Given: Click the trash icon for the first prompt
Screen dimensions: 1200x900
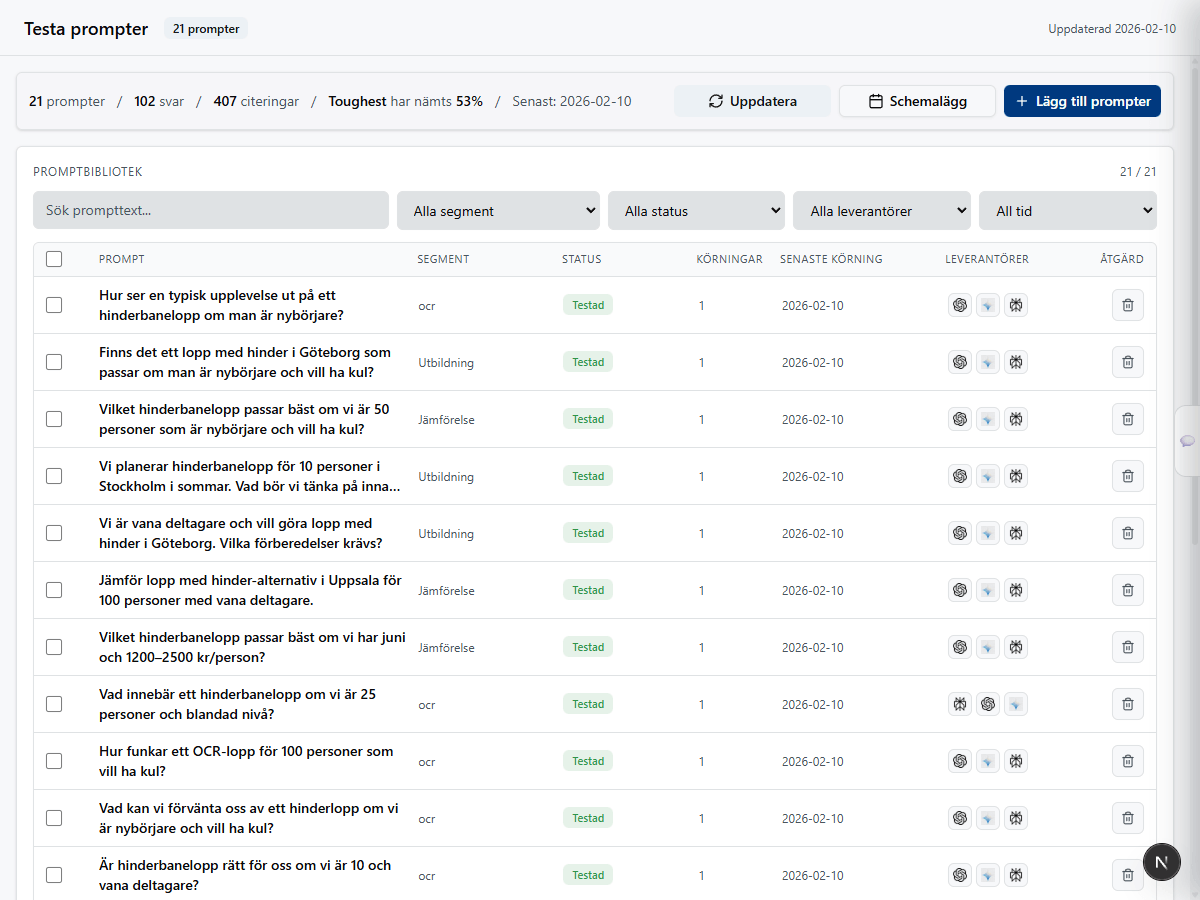Looking at the screenshot, I should tap(1127, 305).
